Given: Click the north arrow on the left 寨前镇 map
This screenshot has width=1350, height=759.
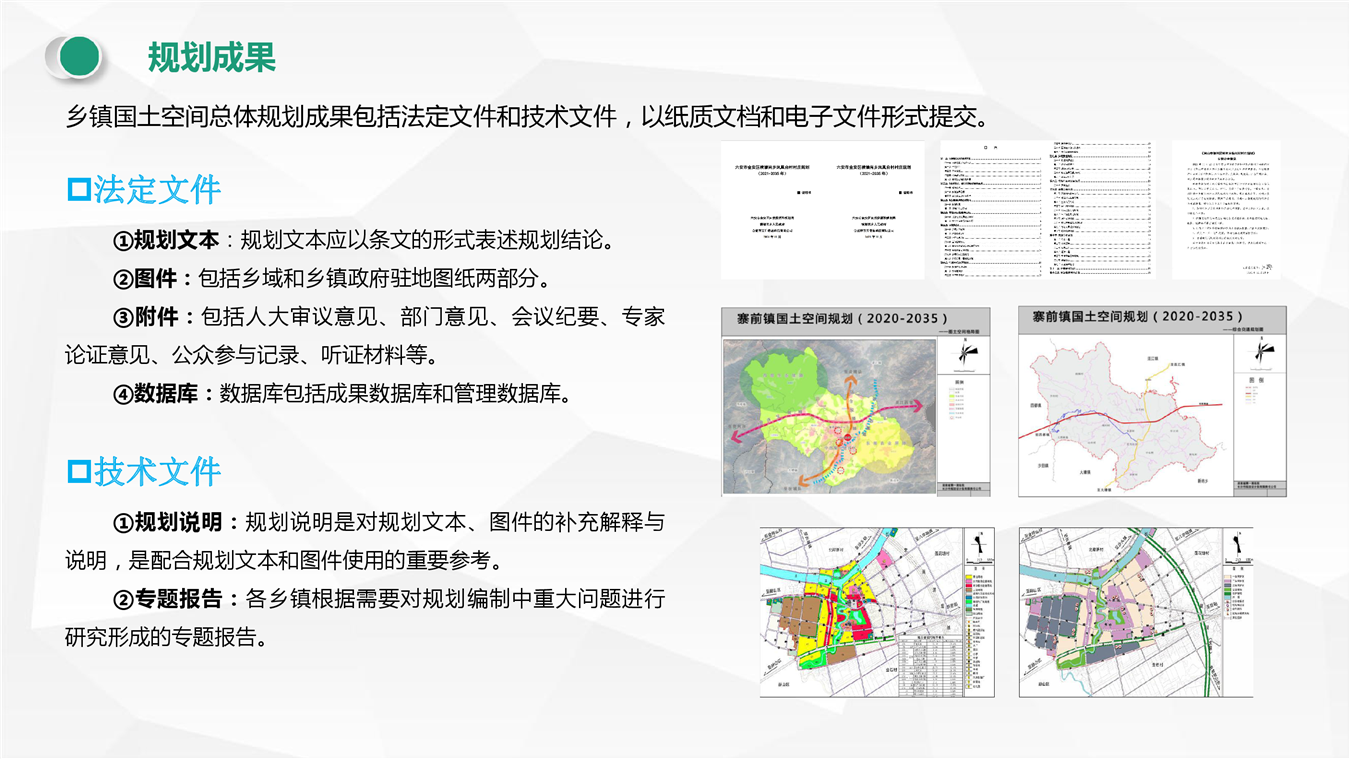Looking at the screenshot, I should (966, 352).
